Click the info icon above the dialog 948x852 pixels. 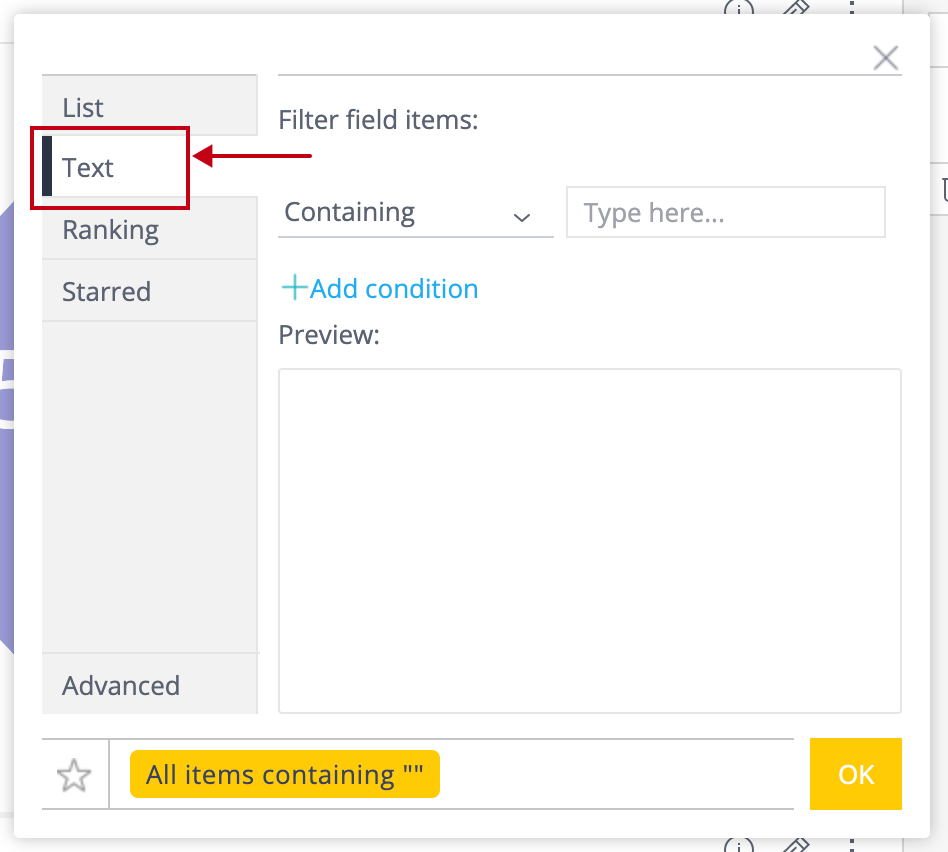pos(738,7)
